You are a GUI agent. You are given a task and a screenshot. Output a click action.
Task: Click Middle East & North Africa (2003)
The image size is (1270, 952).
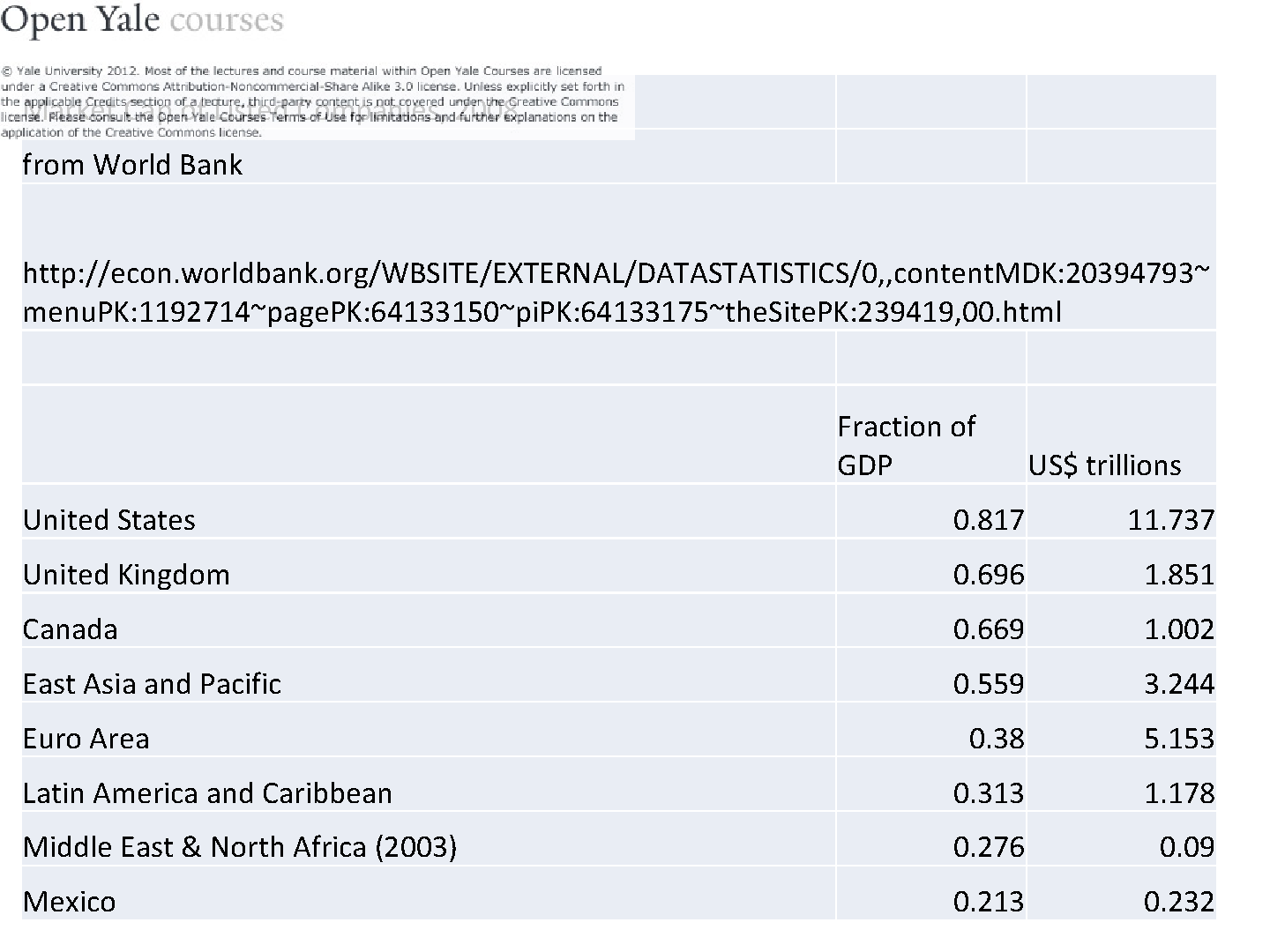[240, 846]
